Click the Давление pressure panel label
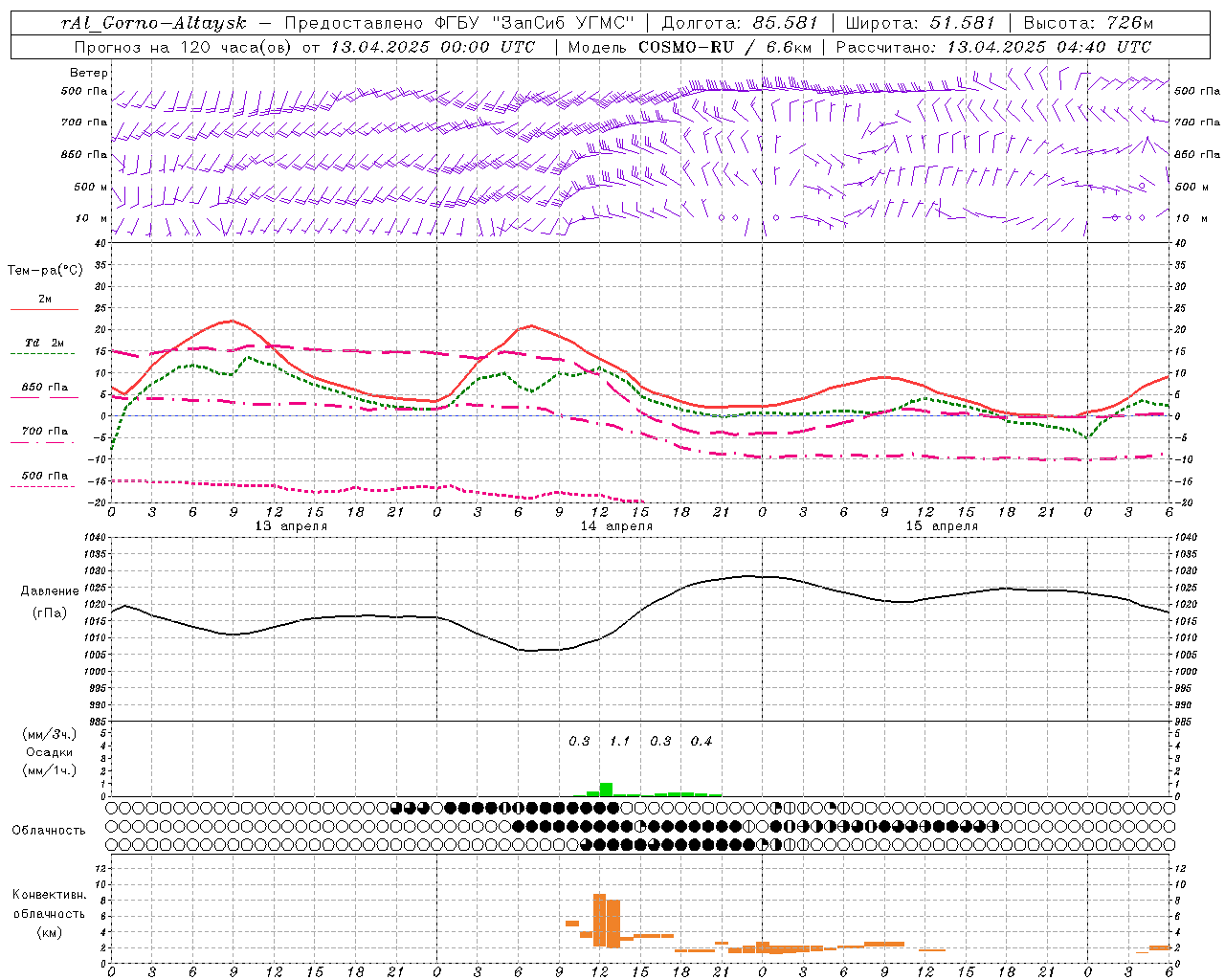Viewport: 1225px width, 980px height. [50, 591]
